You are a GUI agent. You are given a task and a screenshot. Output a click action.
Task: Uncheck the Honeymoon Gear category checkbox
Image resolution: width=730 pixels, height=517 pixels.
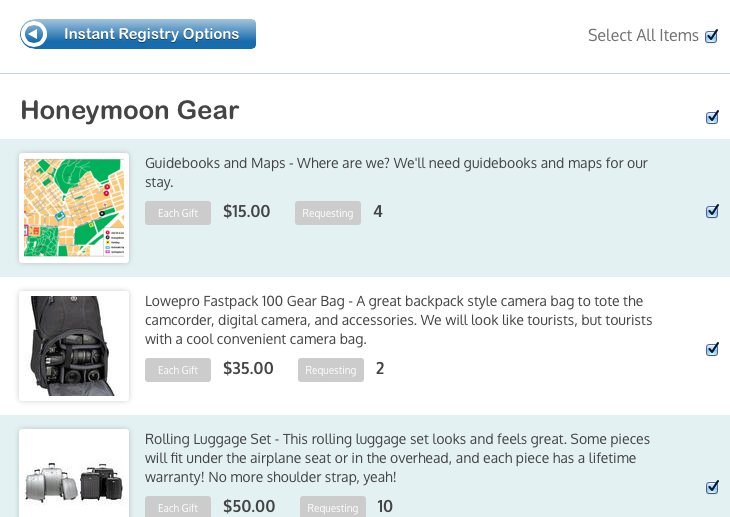712,117
